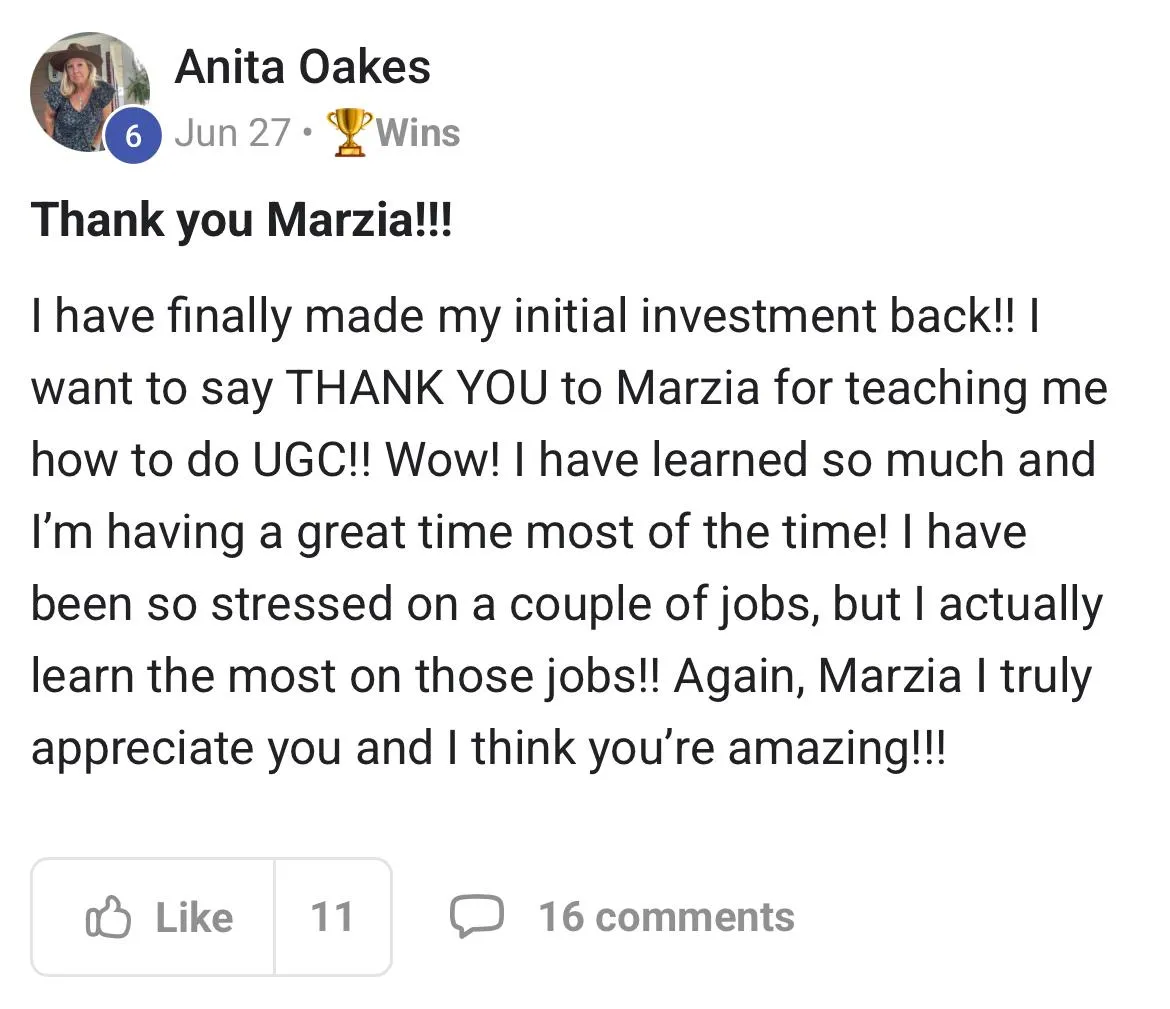Click the line starting "I'm having a great time"

528,532
